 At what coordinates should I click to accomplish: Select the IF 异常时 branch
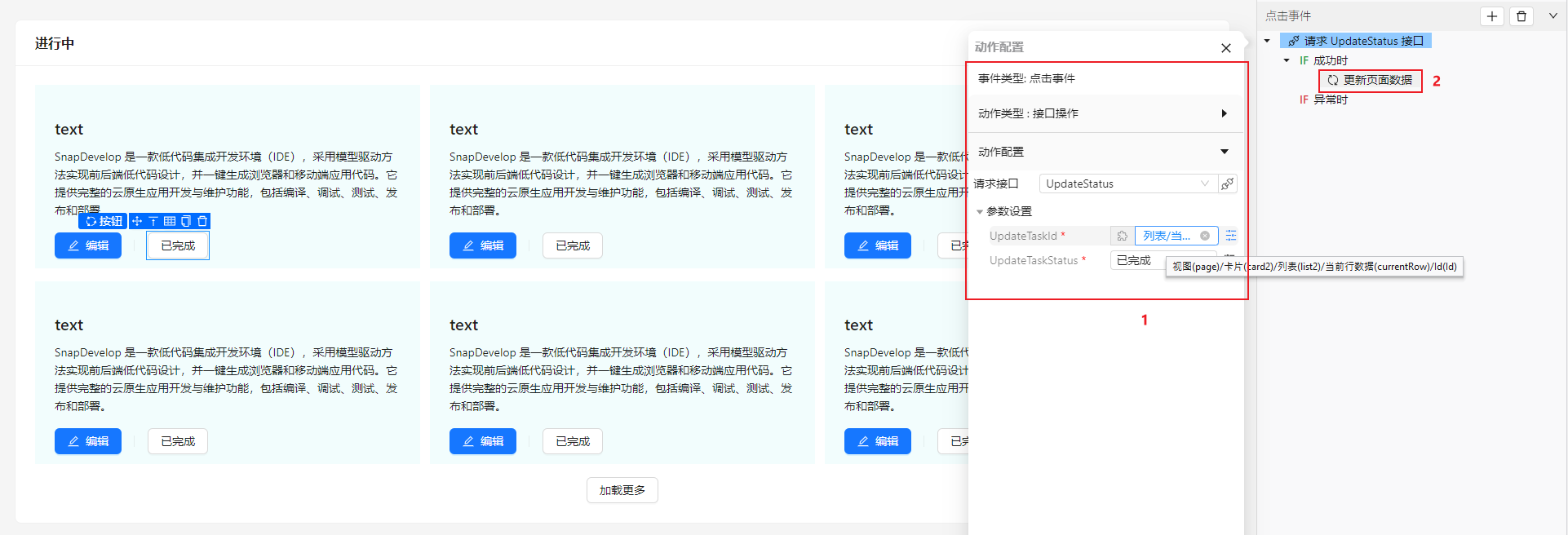1323,99
